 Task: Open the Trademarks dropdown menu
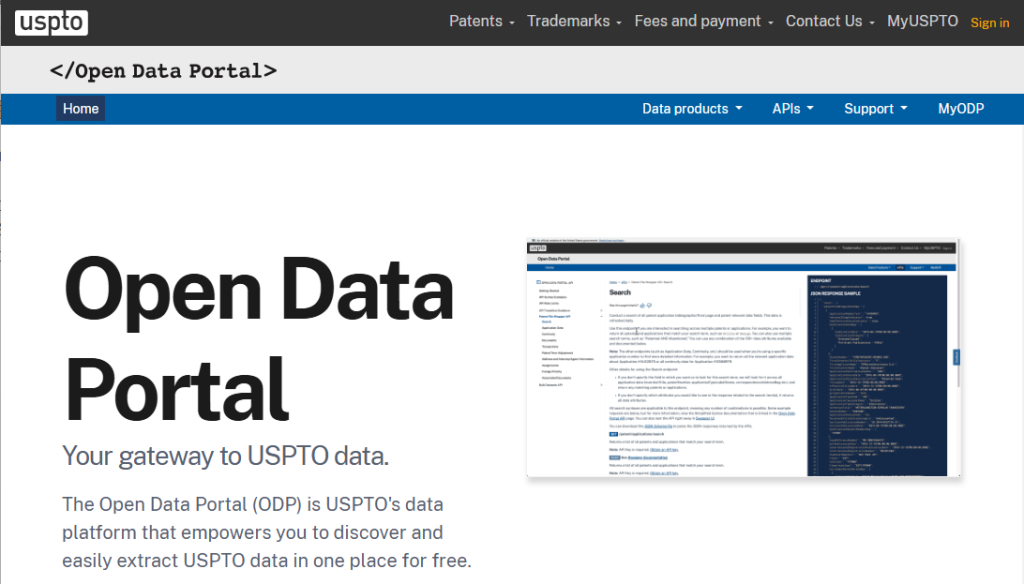pos(574,21)
